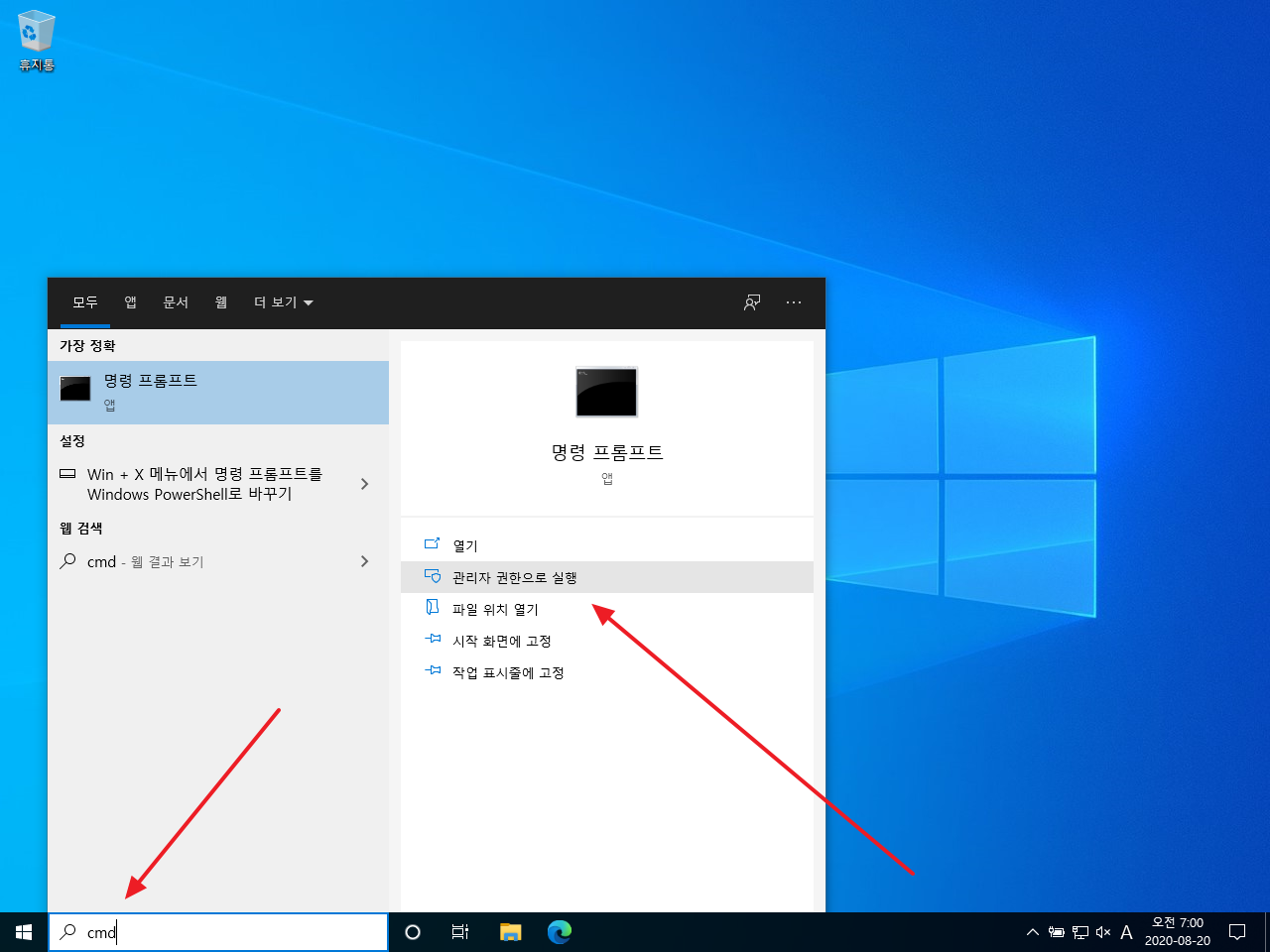Click the show desktop strip after Action Center icon

pyautogui.click(x=1266, y=932)
